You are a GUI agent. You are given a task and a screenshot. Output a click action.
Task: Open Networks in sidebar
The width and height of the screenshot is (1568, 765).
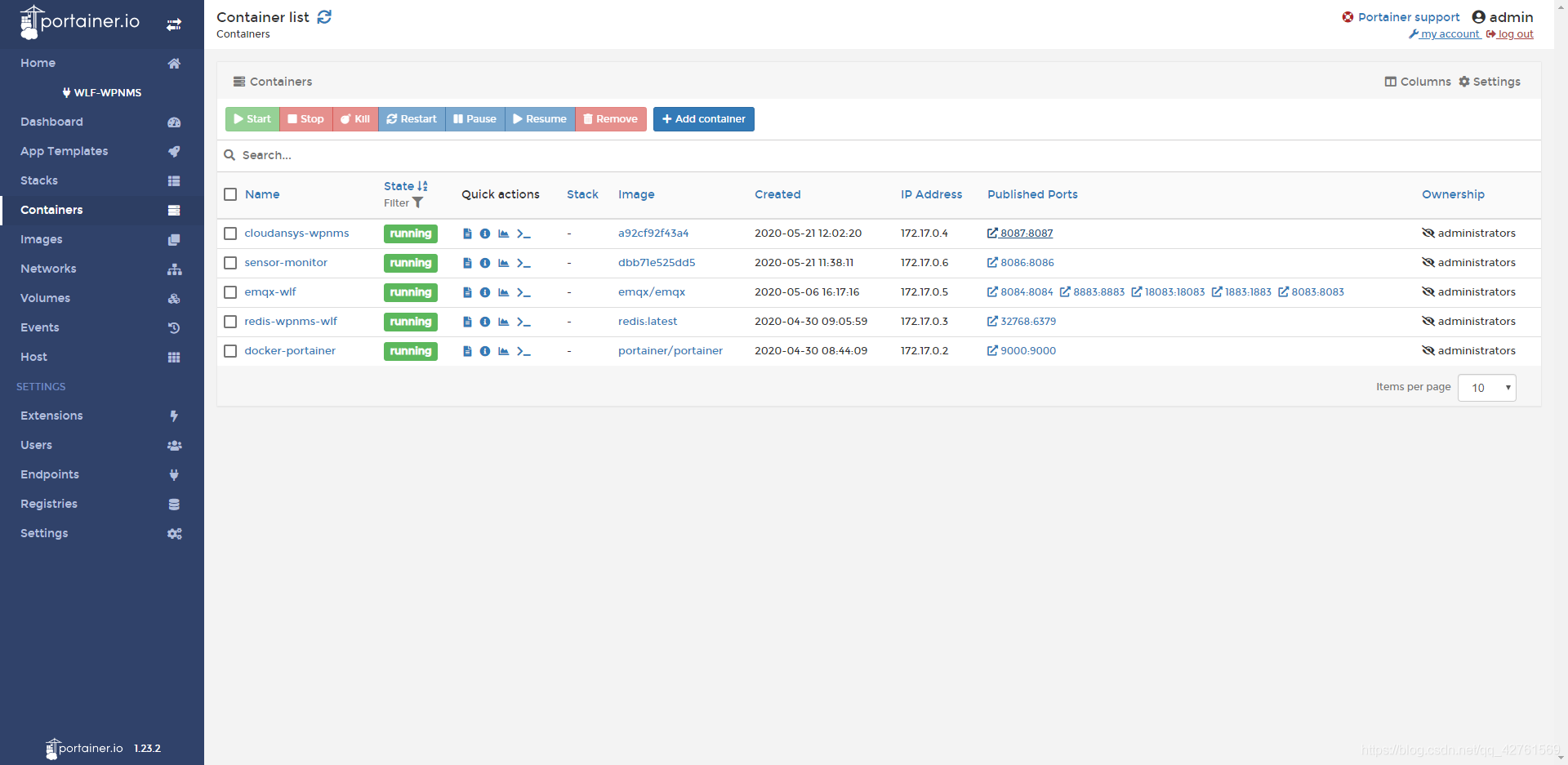(x=102, y=269)
